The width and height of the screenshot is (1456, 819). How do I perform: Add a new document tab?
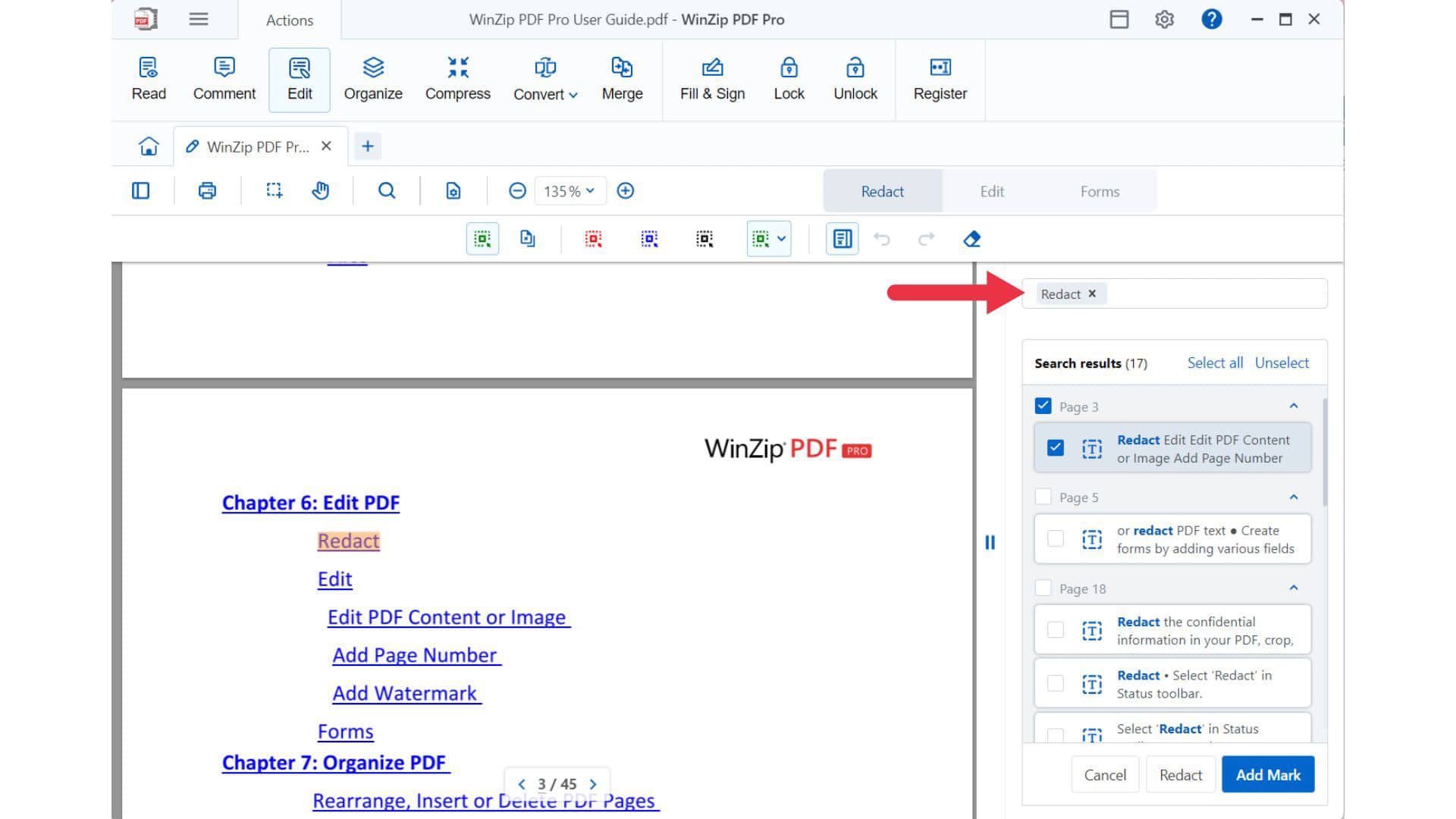click(x=368, y=146)
